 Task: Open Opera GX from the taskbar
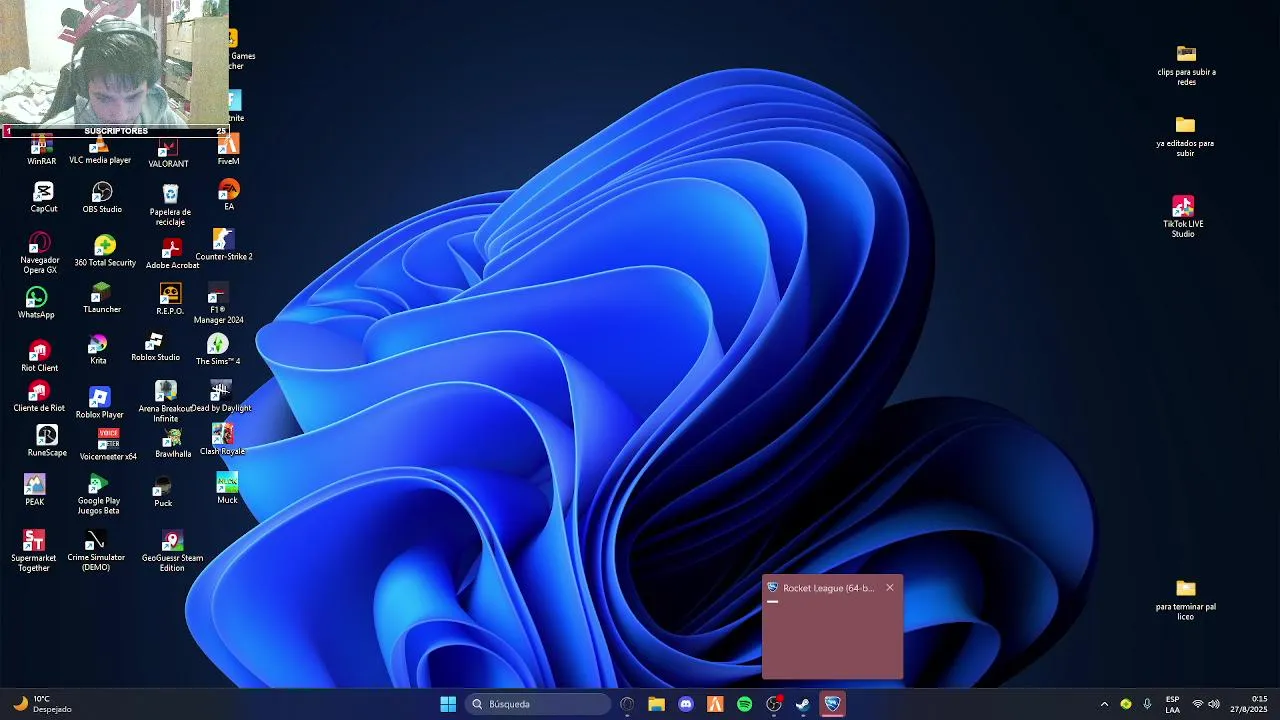[627, 704]
